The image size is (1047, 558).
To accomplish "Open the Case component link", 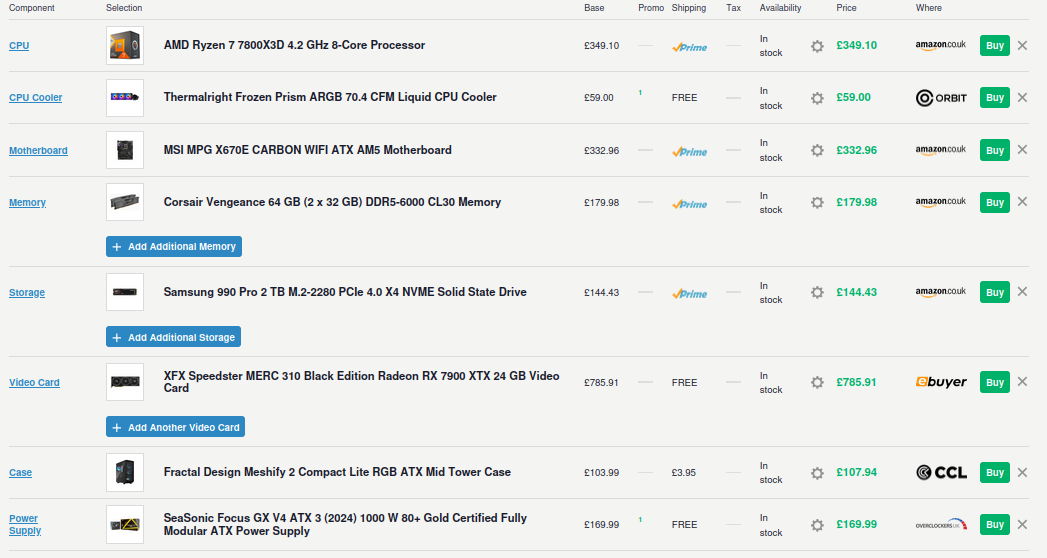I will (x=20, y=473).
